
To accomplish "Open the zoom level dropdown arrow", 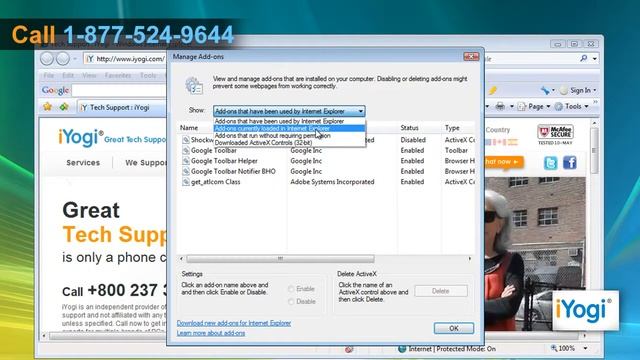I will pos(585,348).
